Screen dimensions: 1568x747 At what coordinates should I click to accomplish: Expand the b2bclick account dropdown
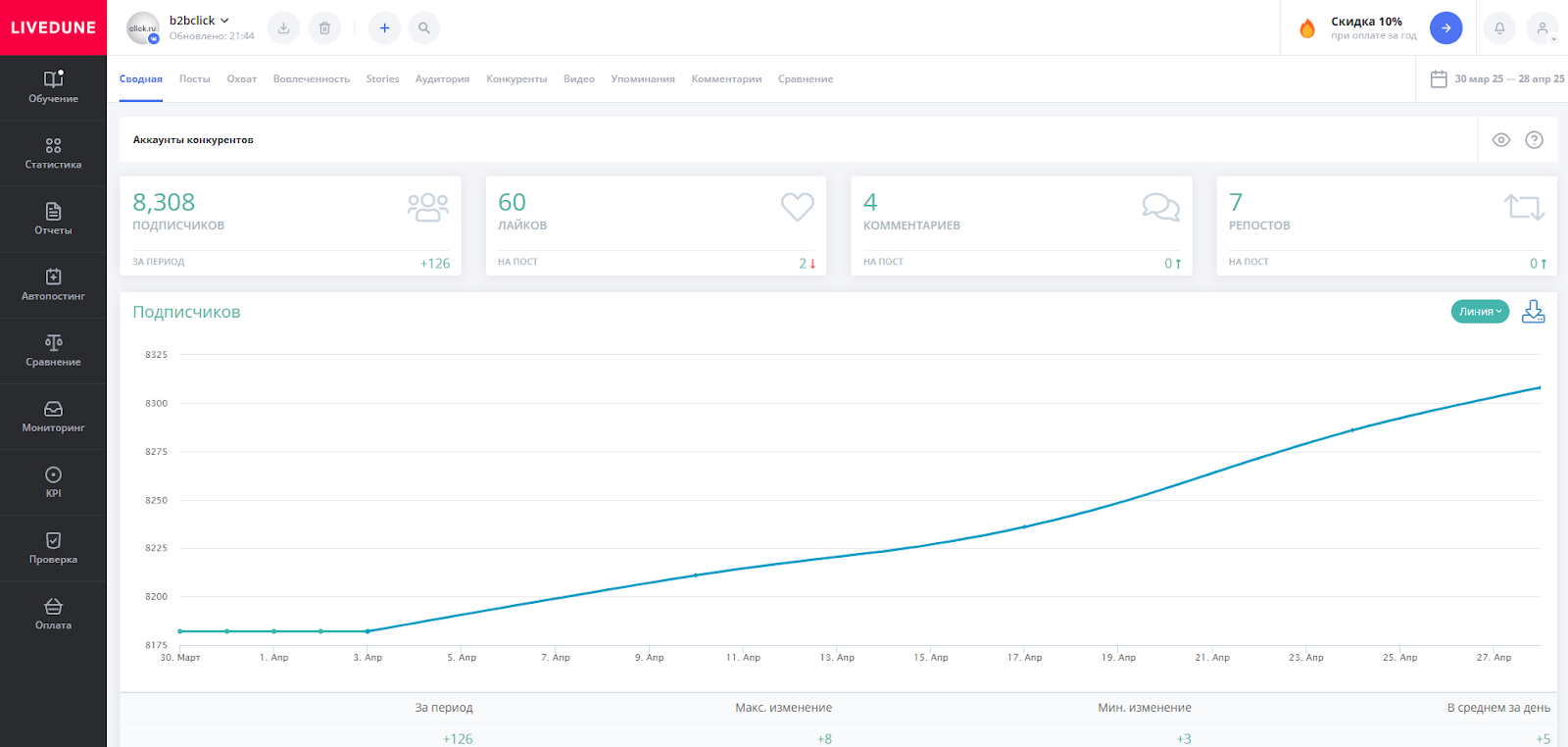[x=199, y=21]
